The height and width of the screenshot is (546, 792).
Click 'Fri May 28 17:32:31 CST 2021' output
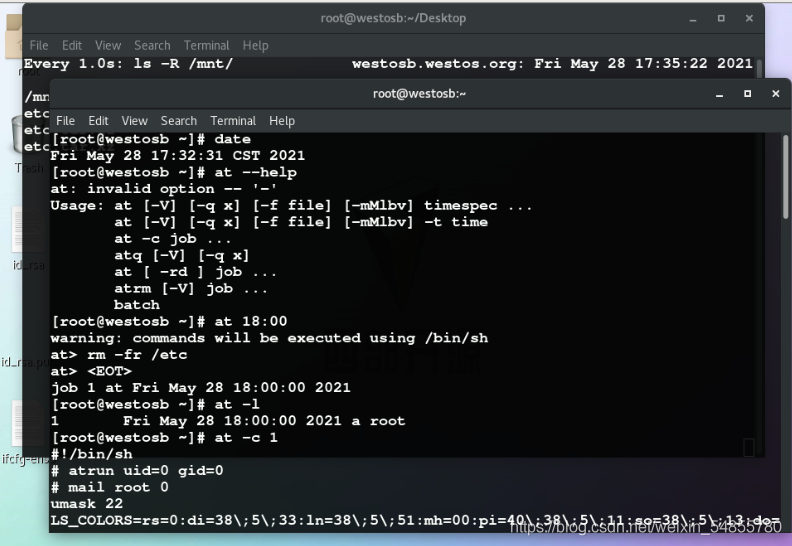177,156
